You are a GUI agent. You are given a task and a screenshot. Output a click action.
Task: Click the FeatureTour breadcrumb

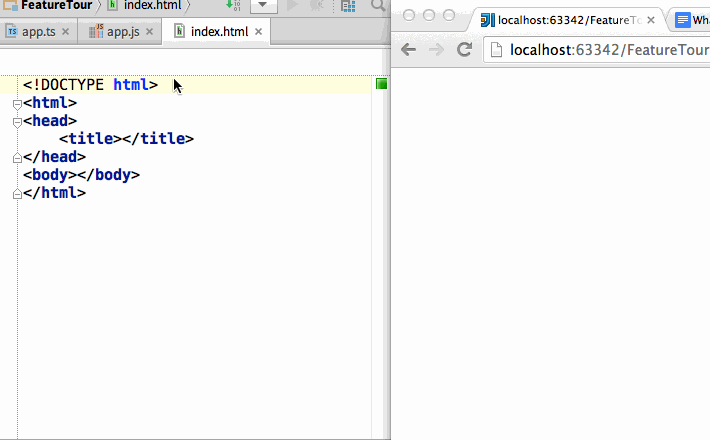(49, 5)
